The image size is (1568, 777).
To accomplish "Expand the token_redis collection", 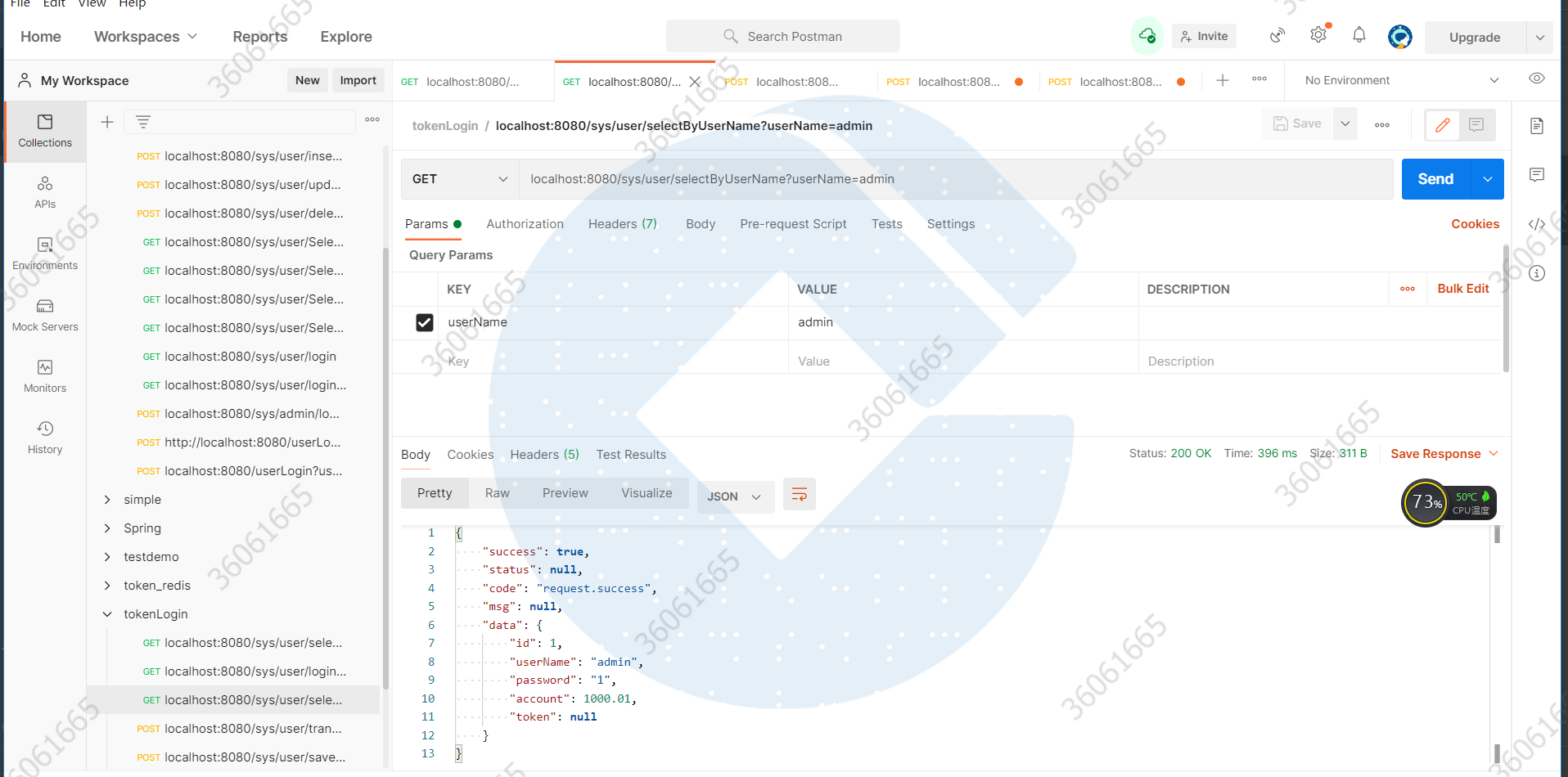I will click(x=107, y=586).
